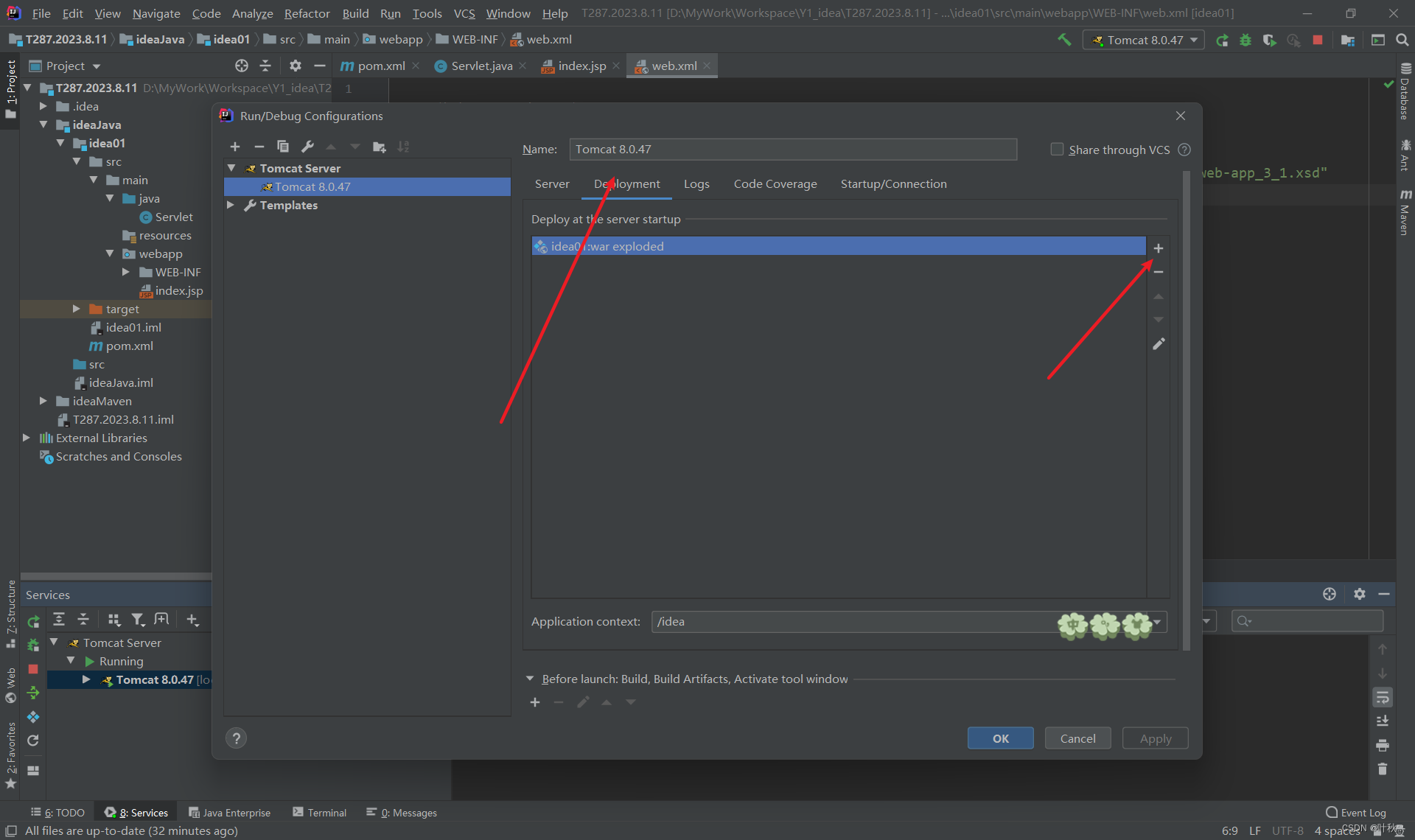Open Services filter funnel icon
Viewport: 1415px width, 840px height.
point(138,620)
